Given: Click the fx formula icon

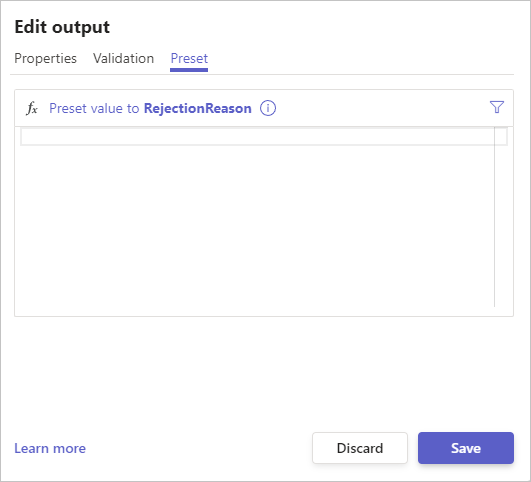Looking at the screenshot, I should [x=32, y=108].
